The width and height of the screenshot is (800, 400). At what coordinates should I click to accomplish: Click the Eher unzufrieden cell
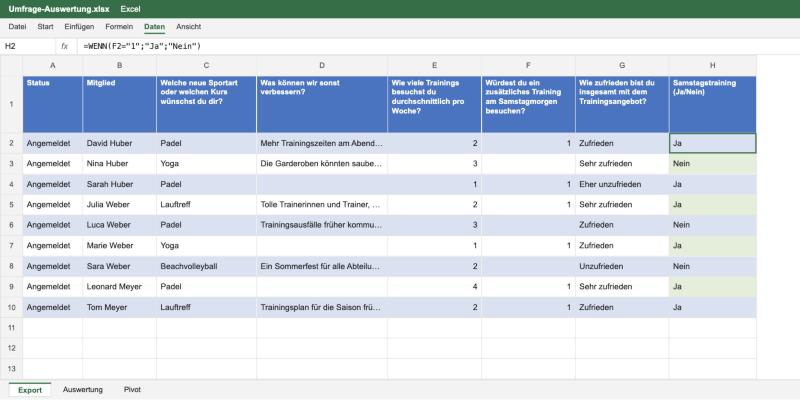coord(622,184)
